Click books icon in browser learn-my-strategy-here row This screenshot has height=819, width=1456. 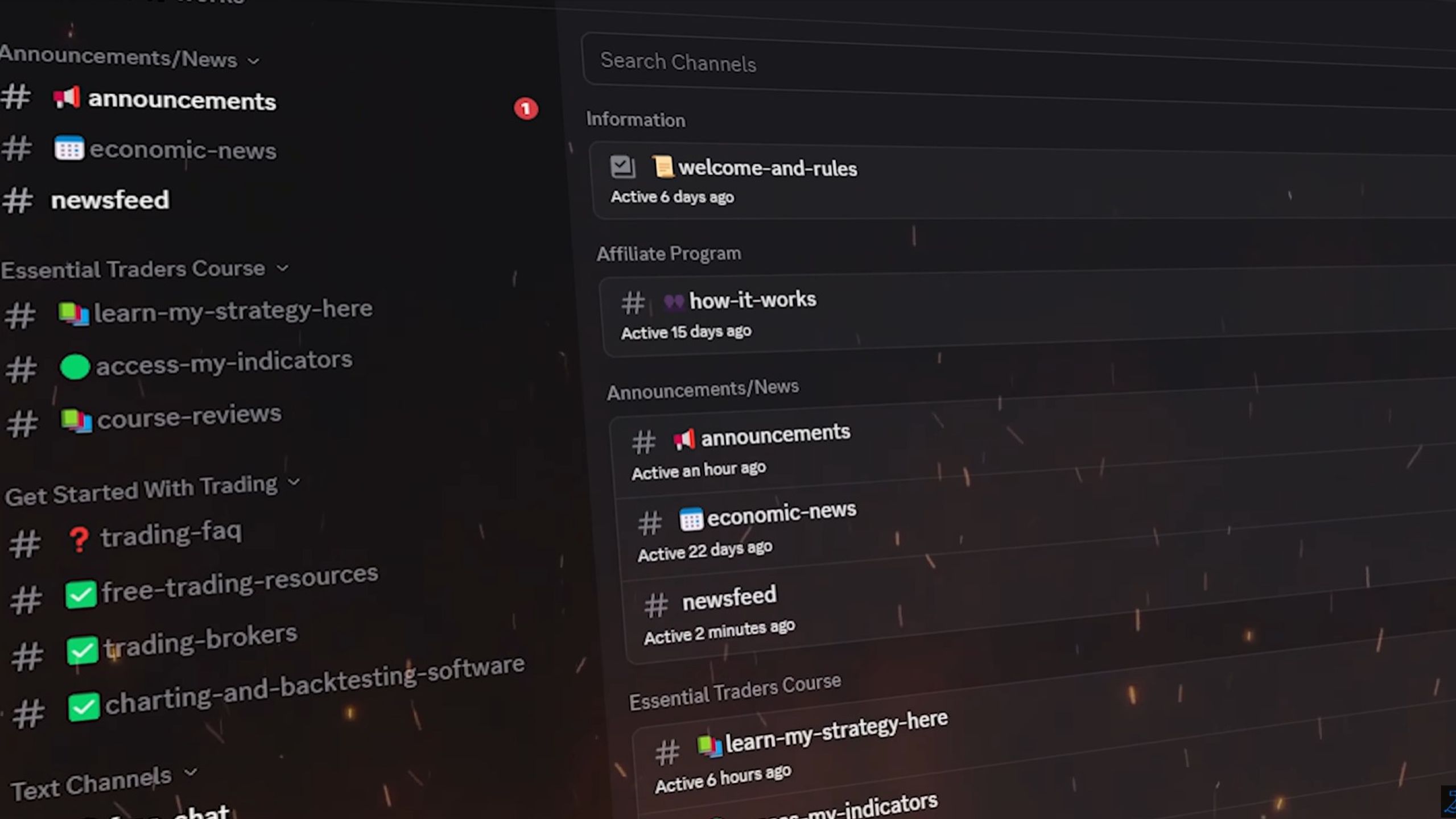710,745
